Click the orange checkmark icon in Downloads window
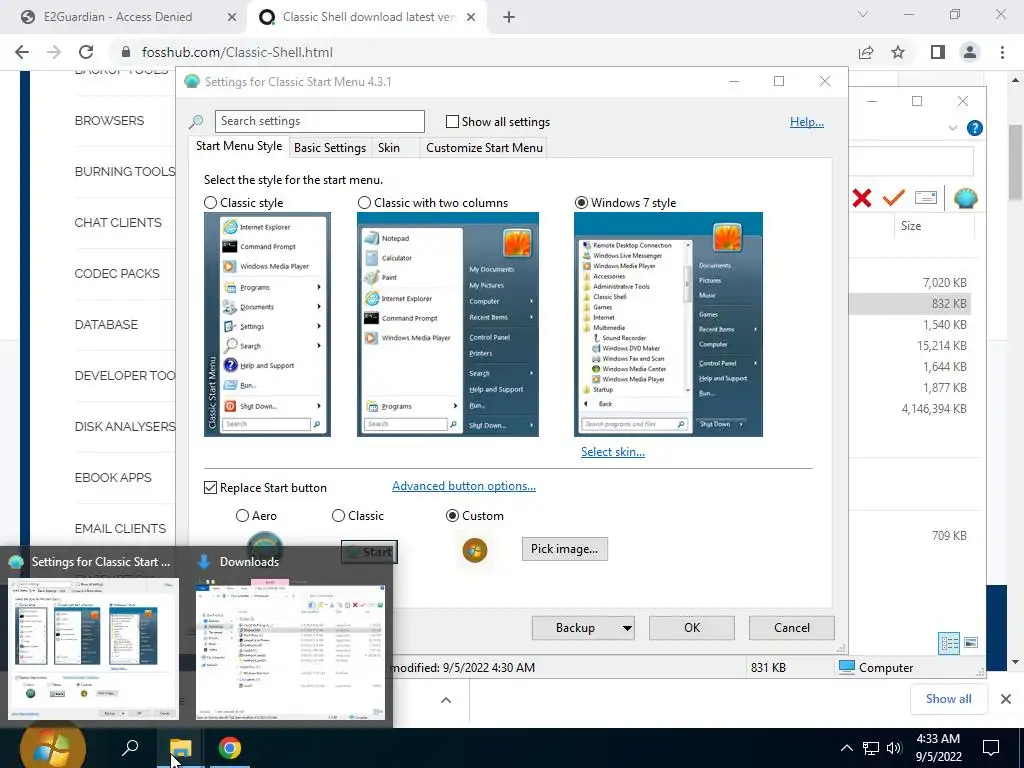 [x=893, y=197]
